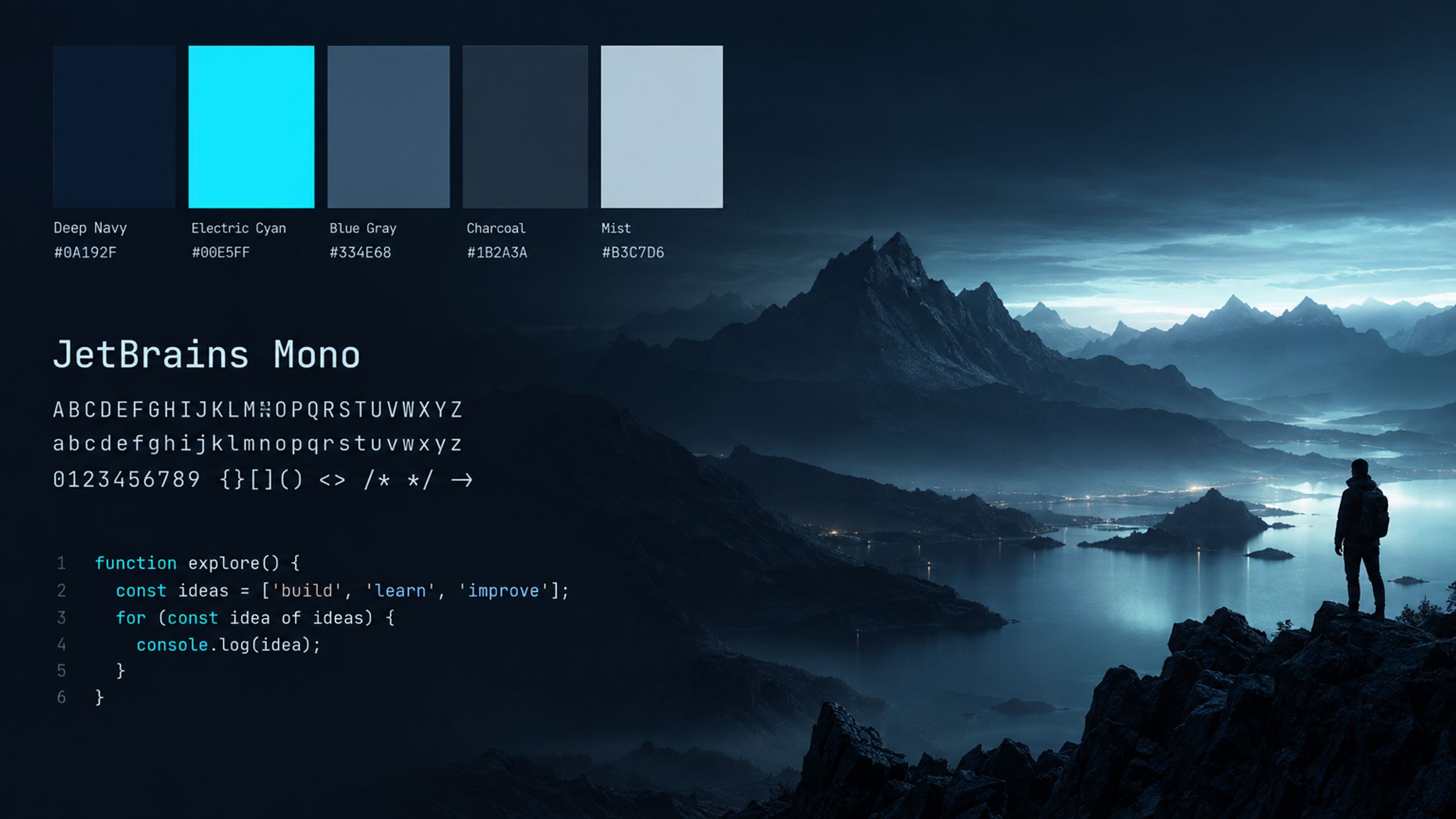Click the 'build' string literal
The height and width of the screenshot is (819, 1456).
point(307,591)
